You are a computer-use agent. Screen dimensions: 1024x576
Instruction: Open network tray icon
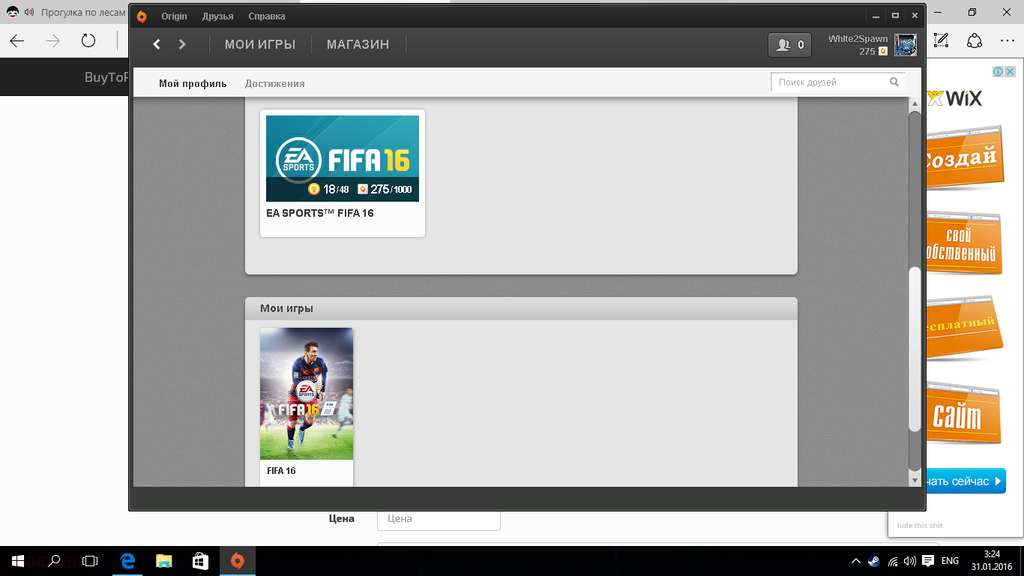(893, 561)
